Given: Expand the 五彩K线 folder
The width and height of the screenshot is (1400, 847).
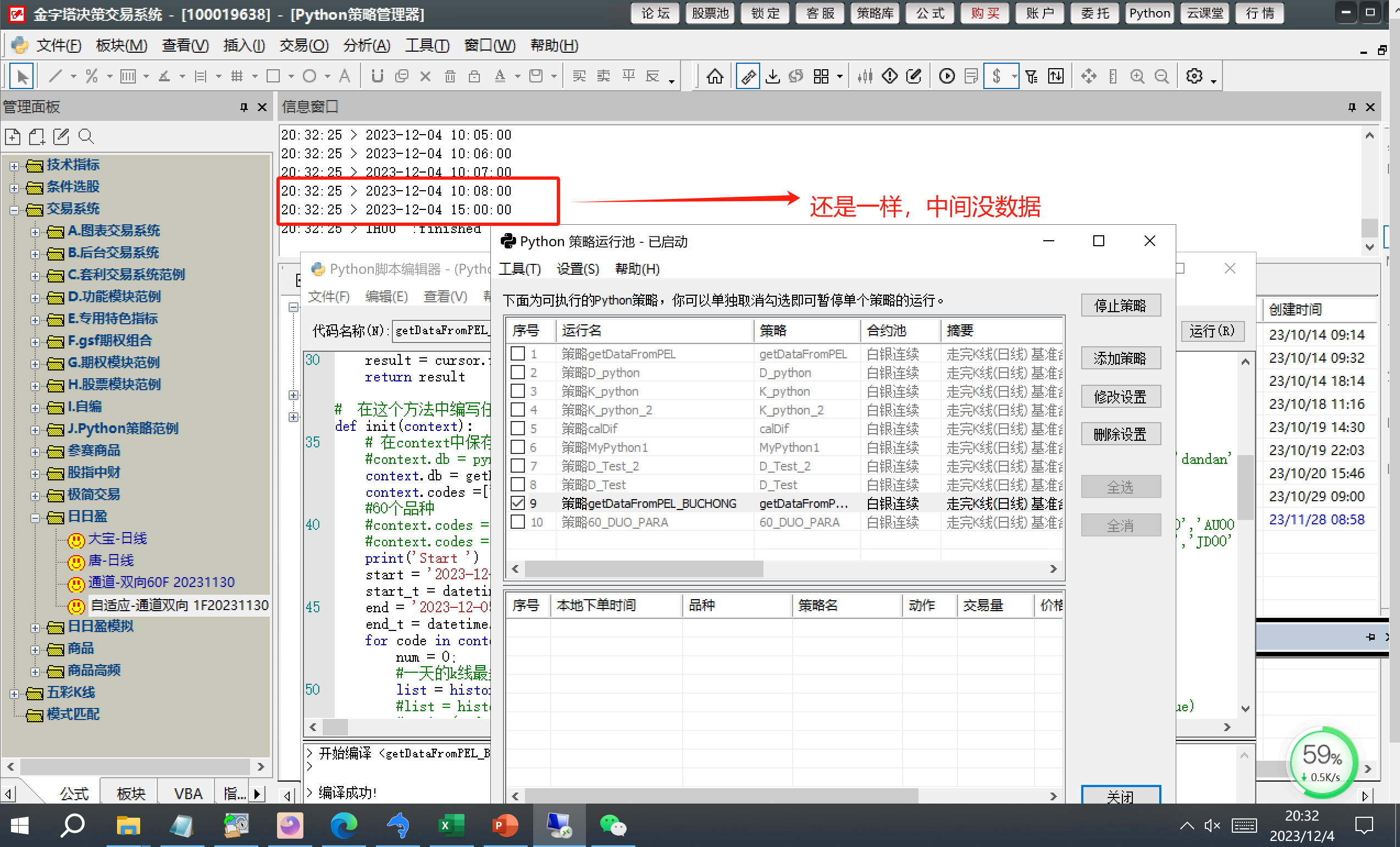Looking at the screenshot, I should coord(14,694).
